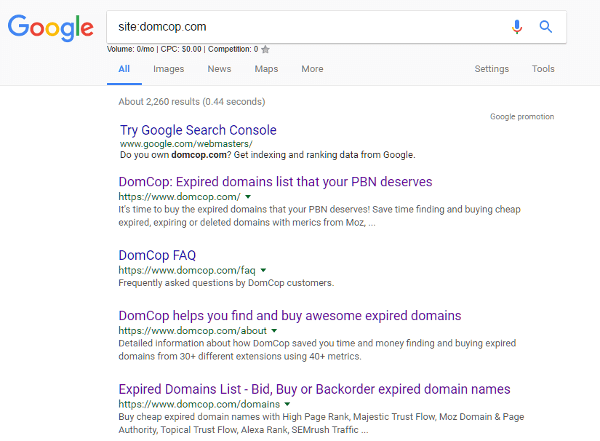Open the Expired Domains List - Bid, Buy result
600x441 pixels.
click(314, 389)
